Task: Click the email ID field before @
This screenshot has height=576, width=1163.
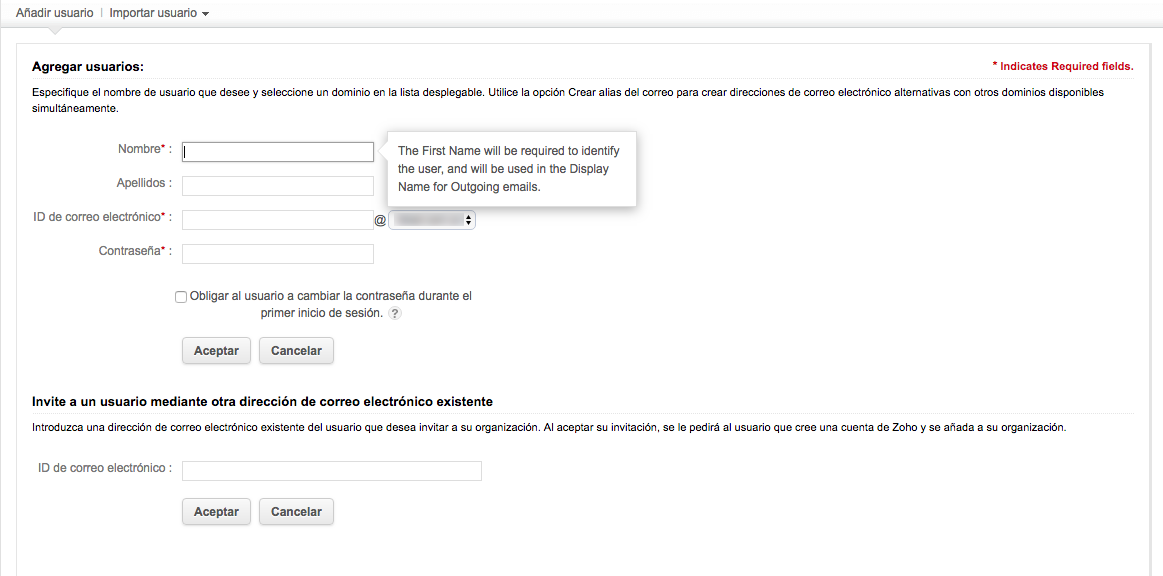Action: click(x=278, y=220)
